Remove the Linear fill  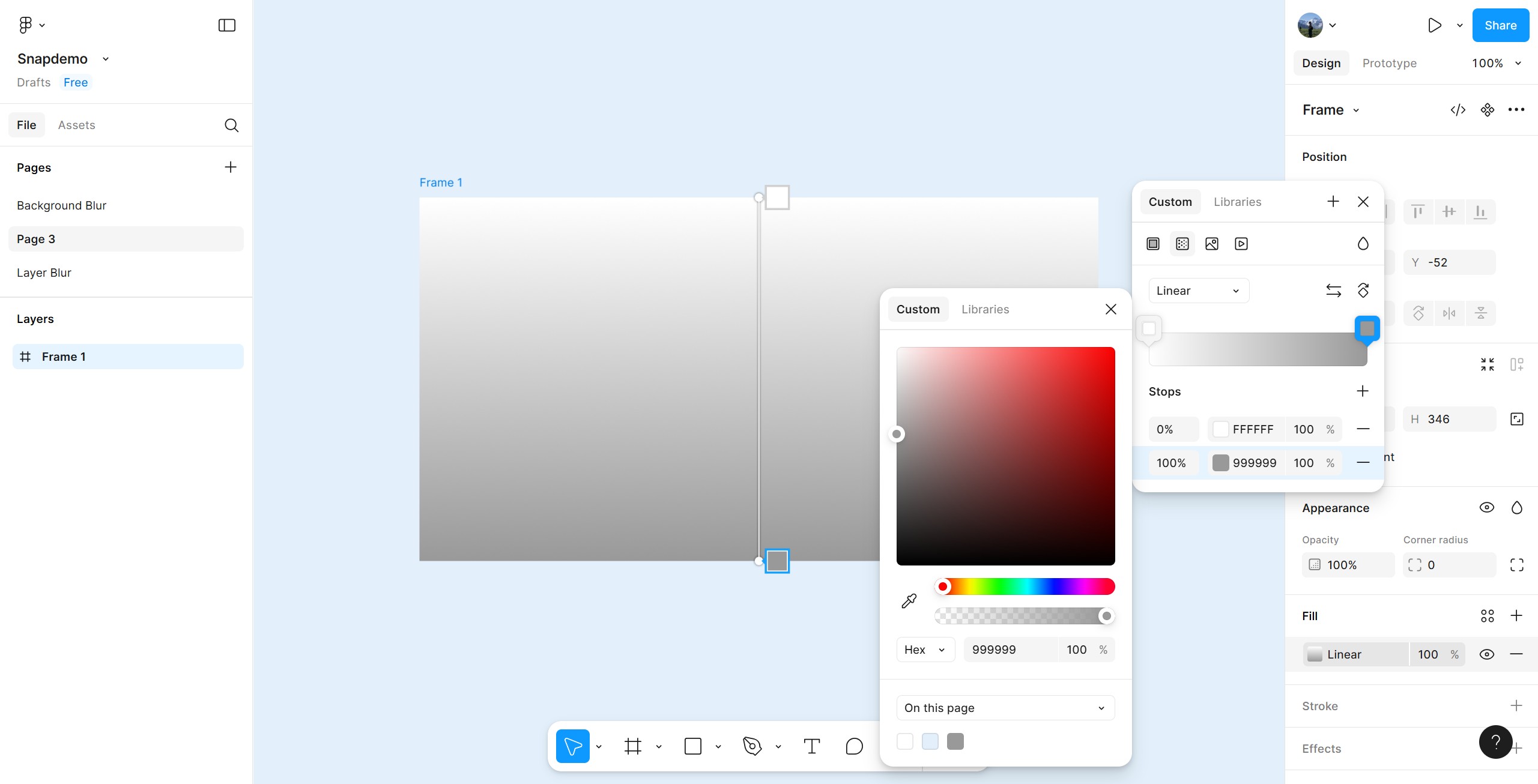tap(1516, 654)
